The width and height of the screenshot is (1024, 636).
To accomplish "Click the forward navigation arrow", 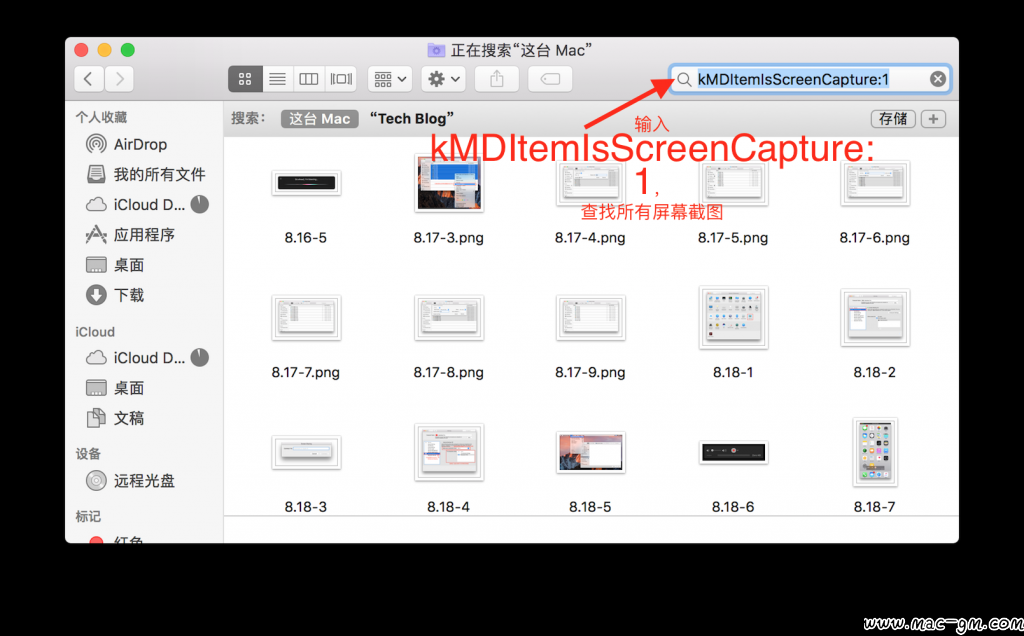I will (119, 79).
